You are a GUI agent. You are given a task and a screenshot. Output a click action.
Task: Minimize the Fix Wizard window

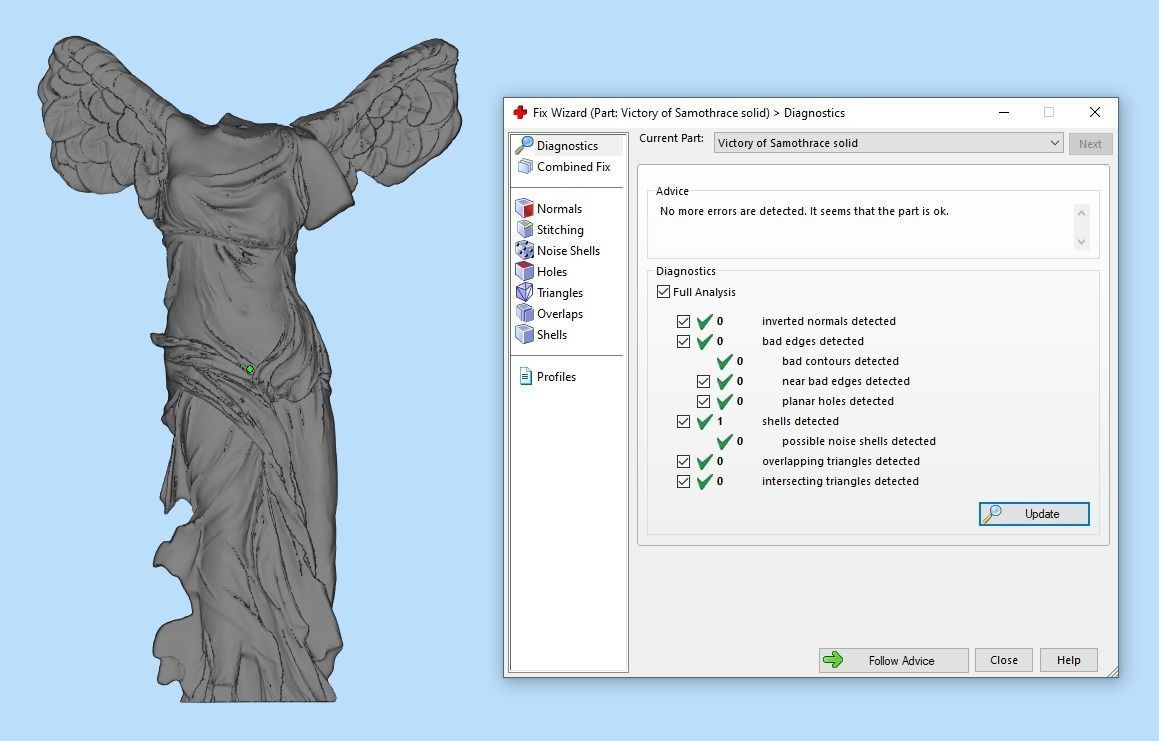pyautogui.click(x=1004, y=112)
